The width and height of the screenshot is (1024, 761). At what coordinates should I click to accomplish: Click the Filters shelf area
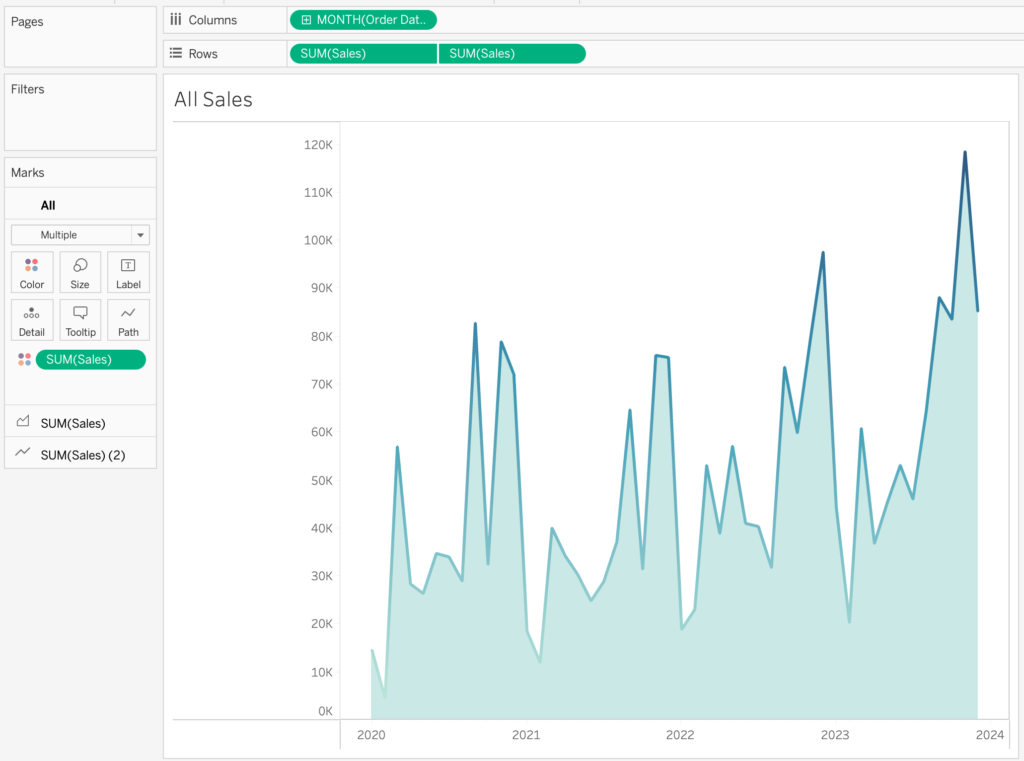[80, 112]
